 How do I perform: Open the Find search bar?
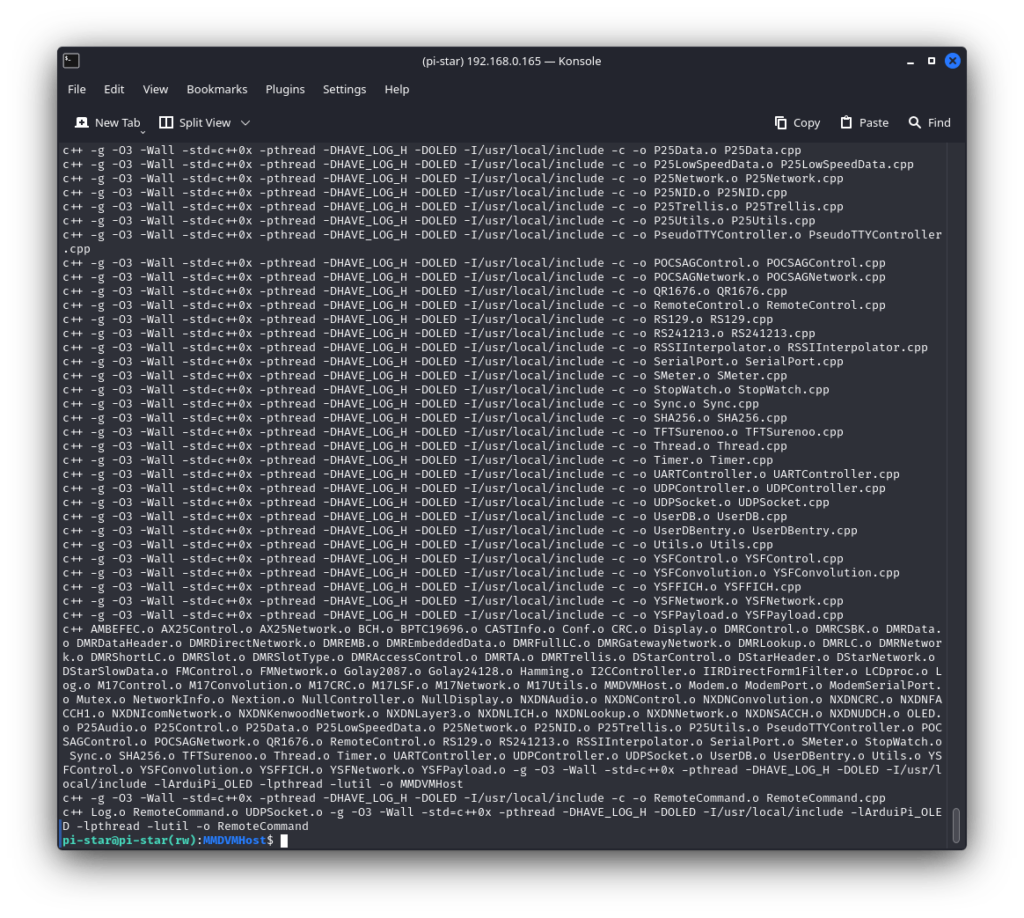pyautogui.click(x=929, y=123)
